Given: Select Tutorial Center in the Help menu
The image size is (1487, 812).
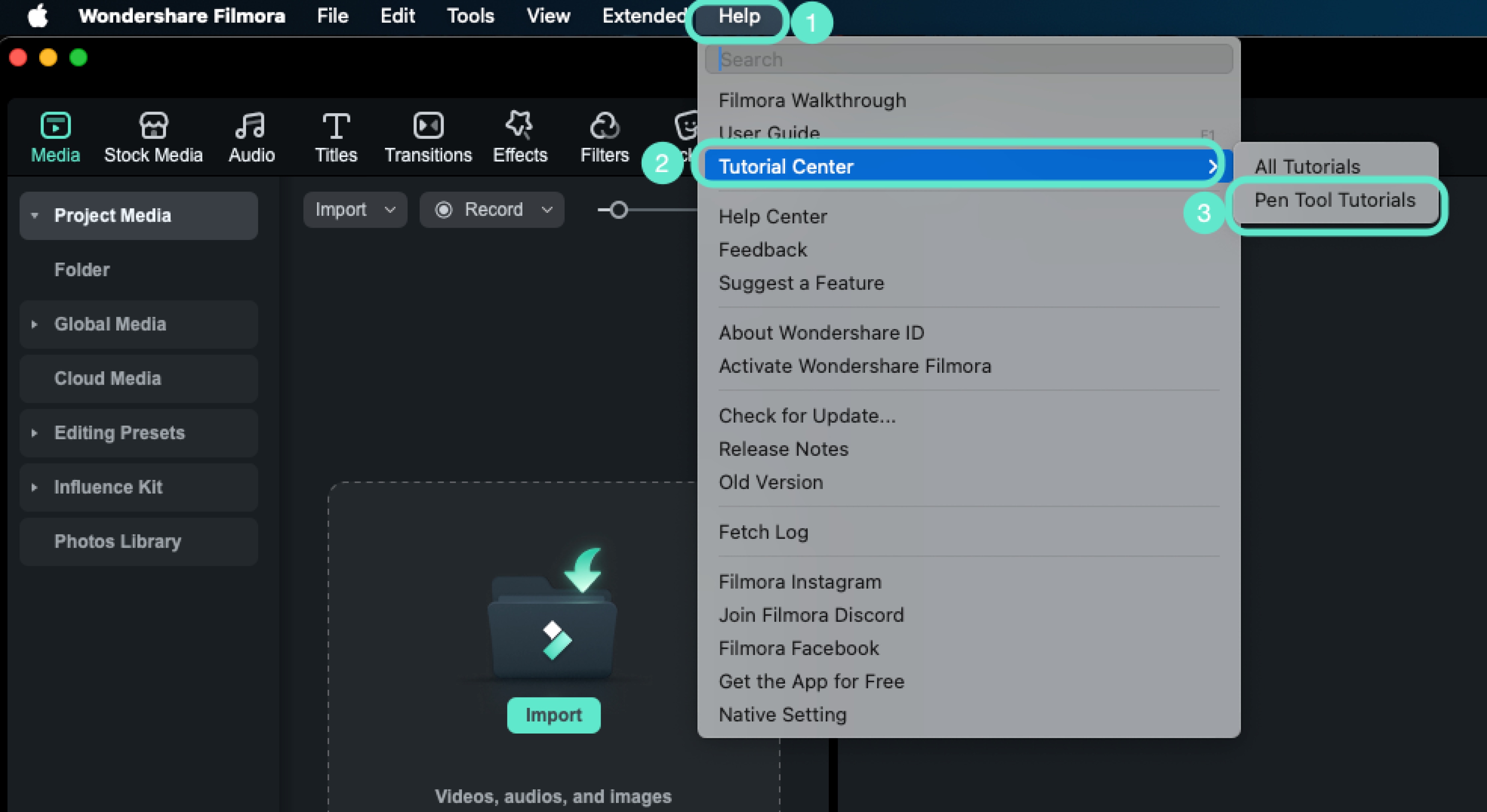Looking at the screenshot, I should (x=786, y=166).
